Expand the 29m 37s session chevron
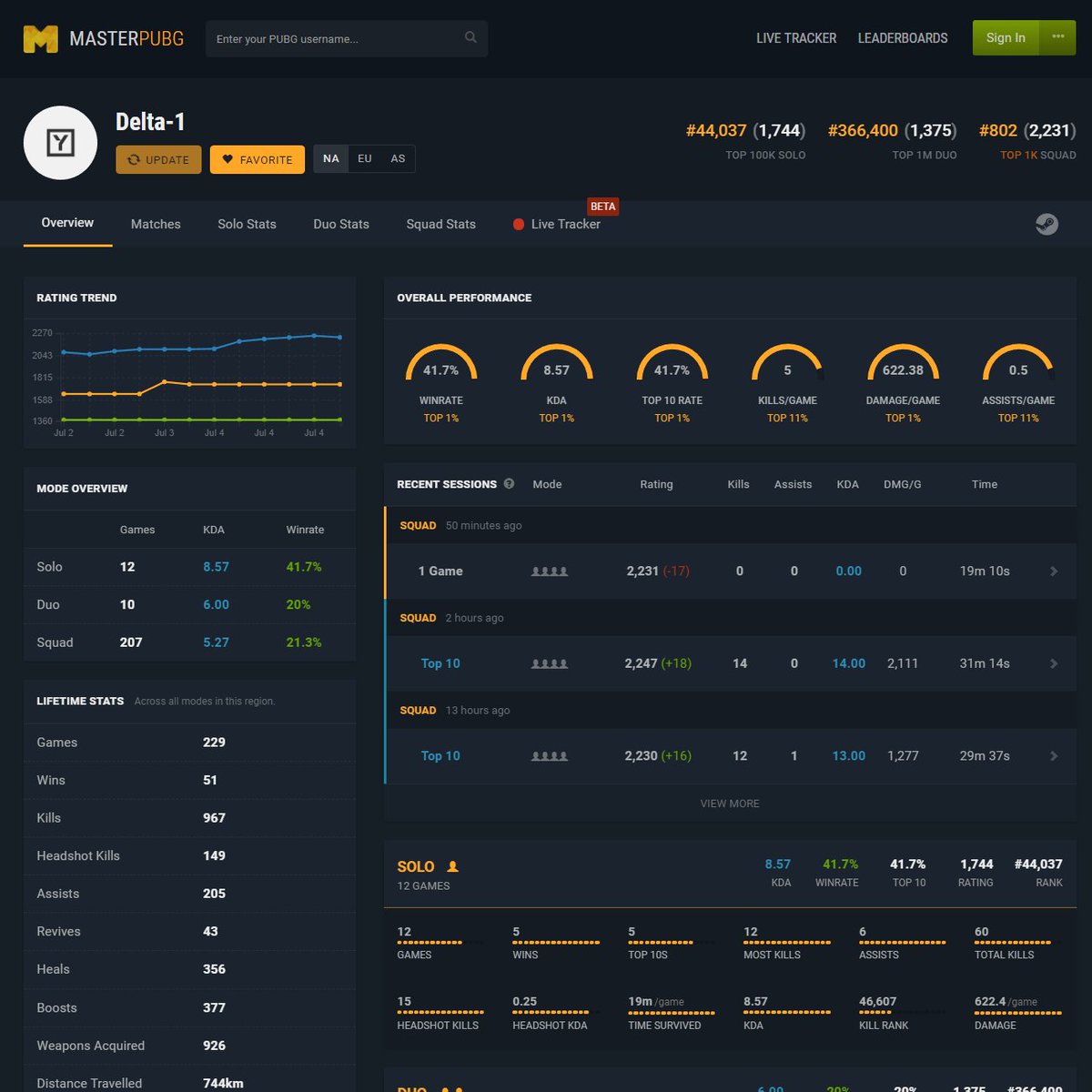The height and width of the screenshot is (1092, 1092). tap(1054, 756)
